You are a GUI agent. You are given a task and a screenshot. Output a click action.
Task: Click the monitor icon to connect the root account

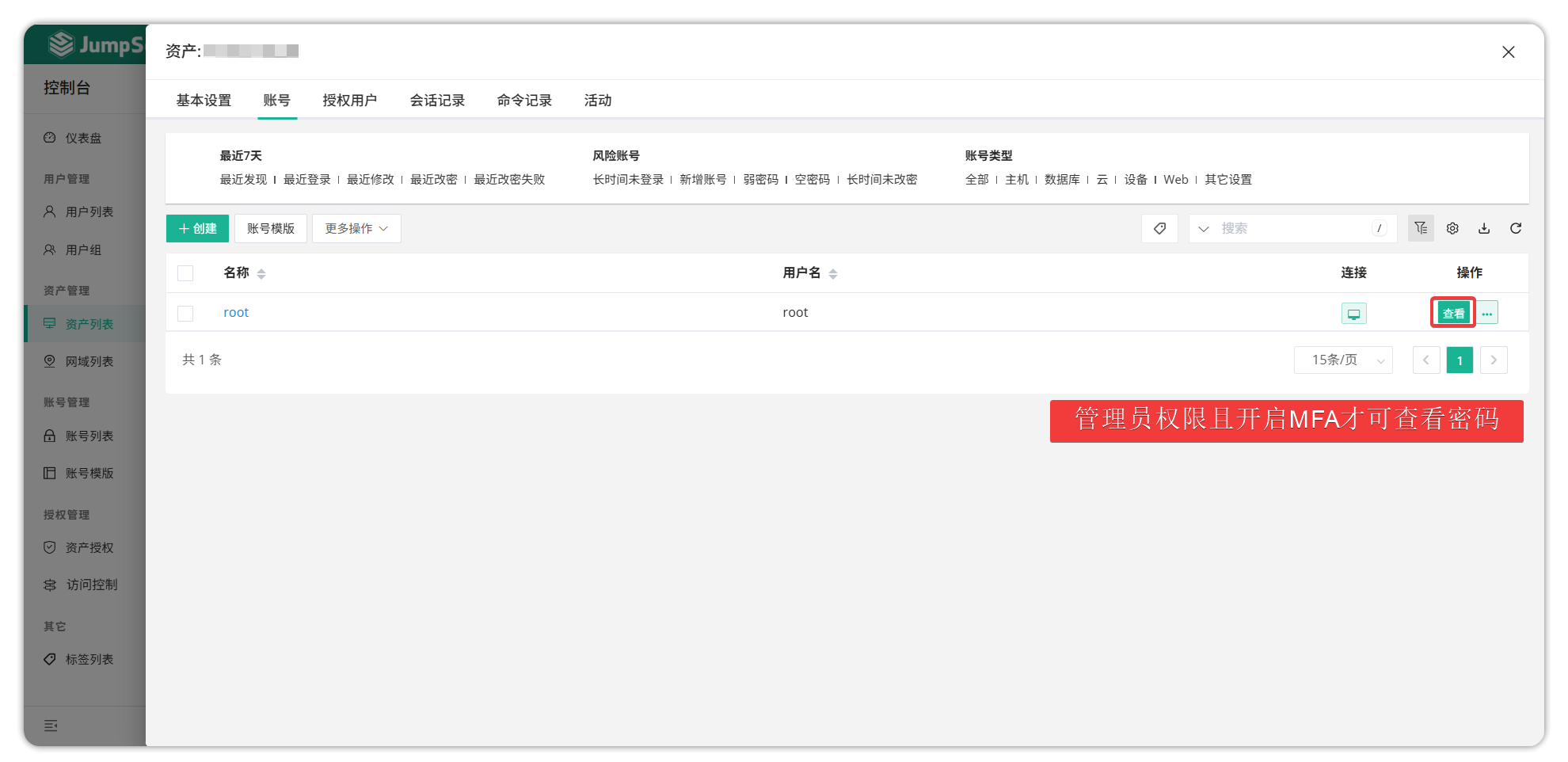coord(1353,312)
